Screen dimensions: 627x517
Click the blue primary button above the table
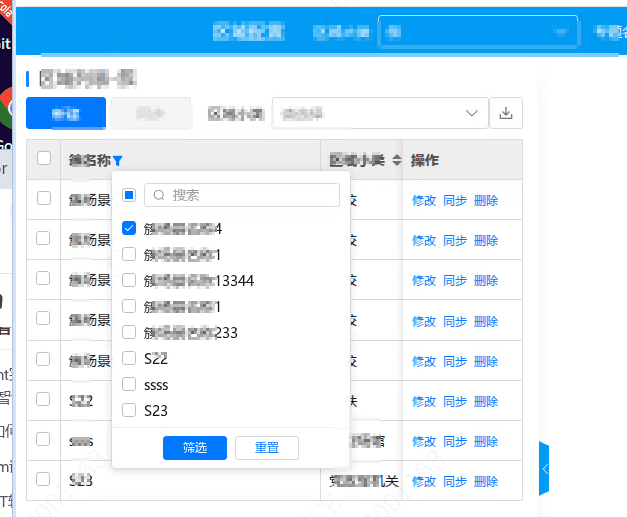click(66, 113)
